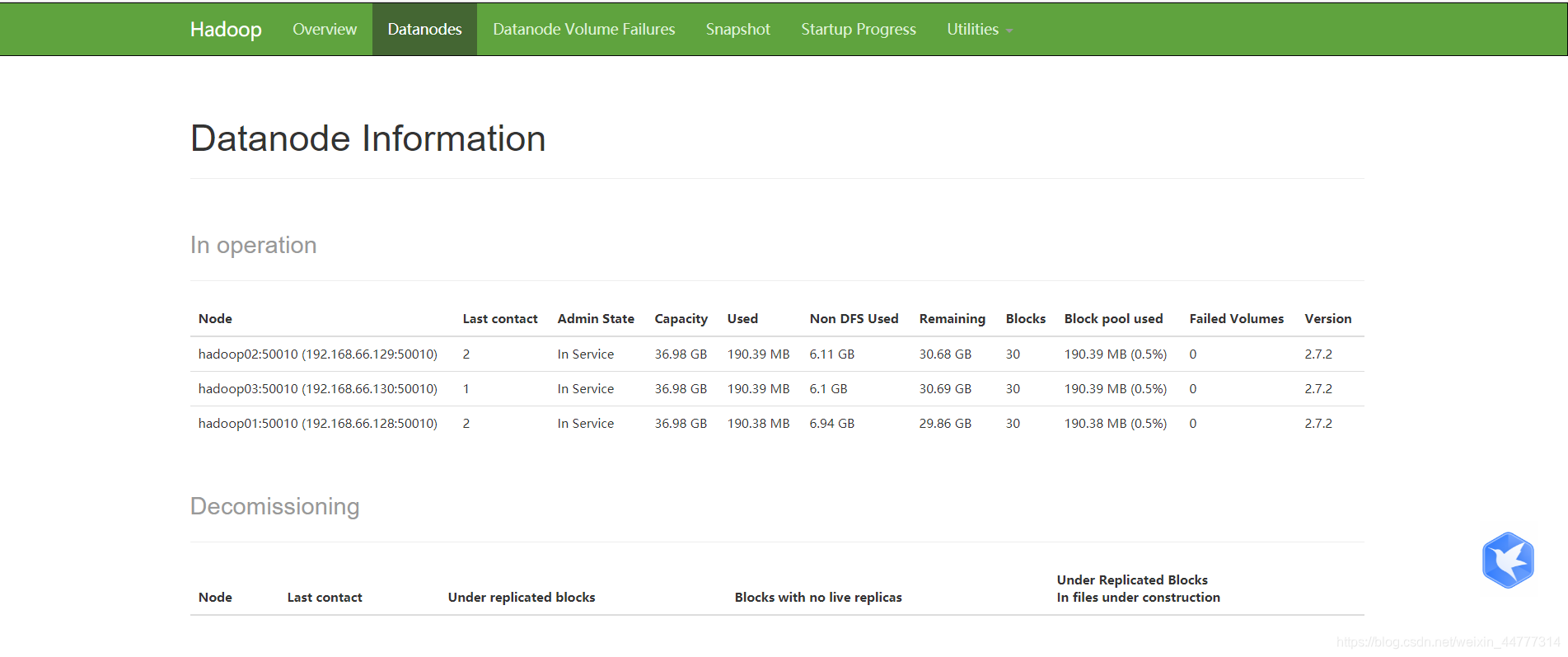This screenshot has height=657, width=1568.
Task: Click hadoop01's 190.38 MB used value
Action: tap(759, 423)
